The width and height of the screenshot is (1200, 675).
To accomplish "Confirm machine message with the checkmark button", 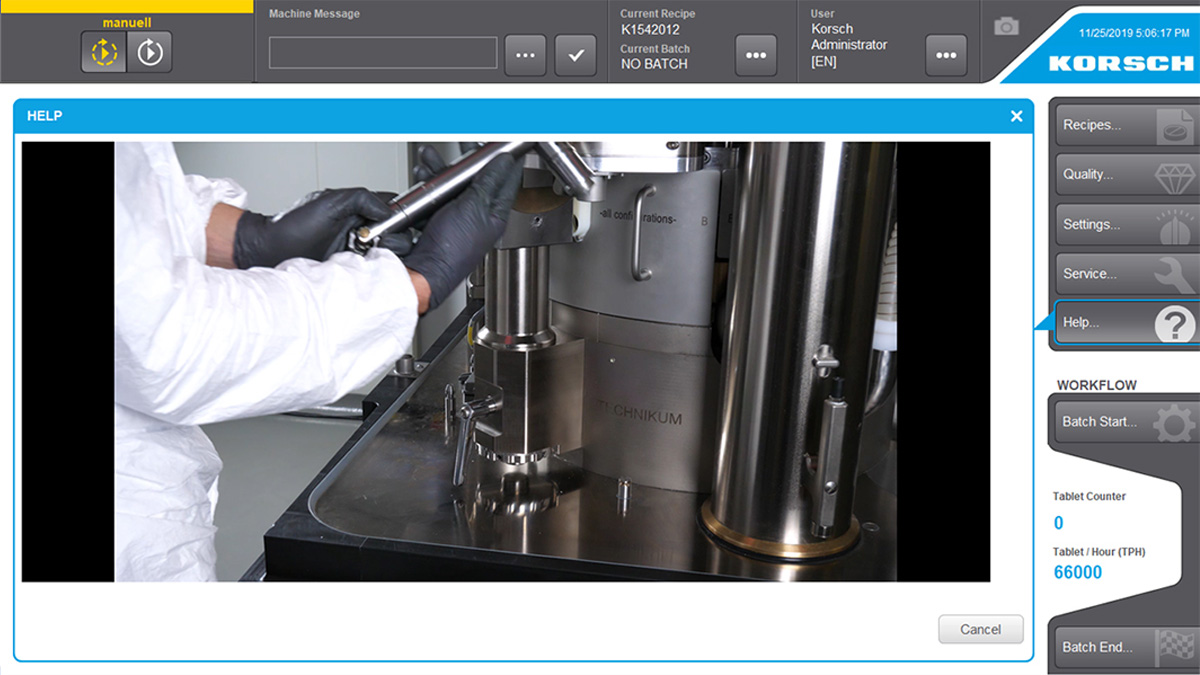I will 575,54.
